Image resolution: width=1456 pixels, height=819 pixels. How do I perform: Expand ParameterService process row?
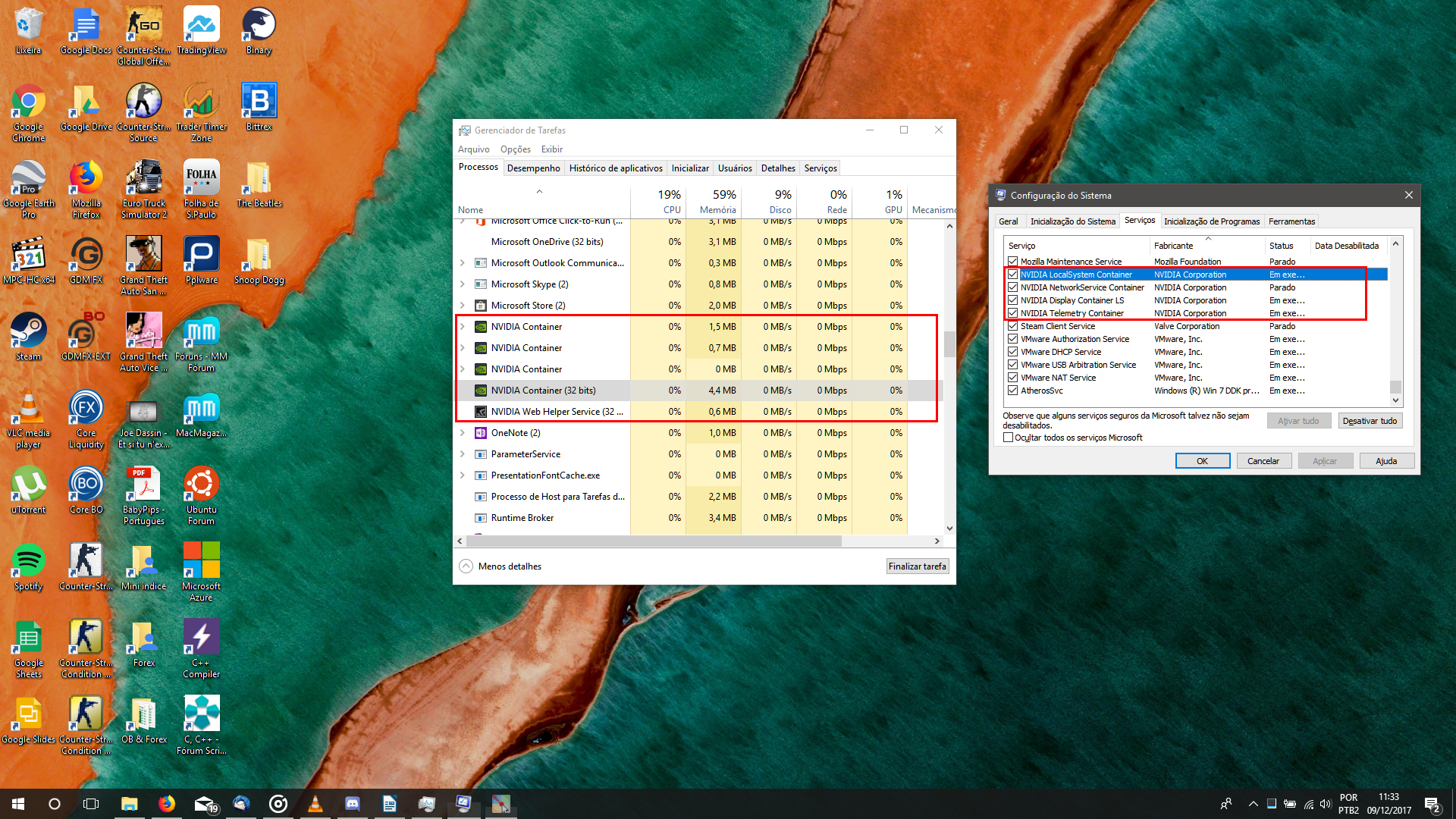463,454
